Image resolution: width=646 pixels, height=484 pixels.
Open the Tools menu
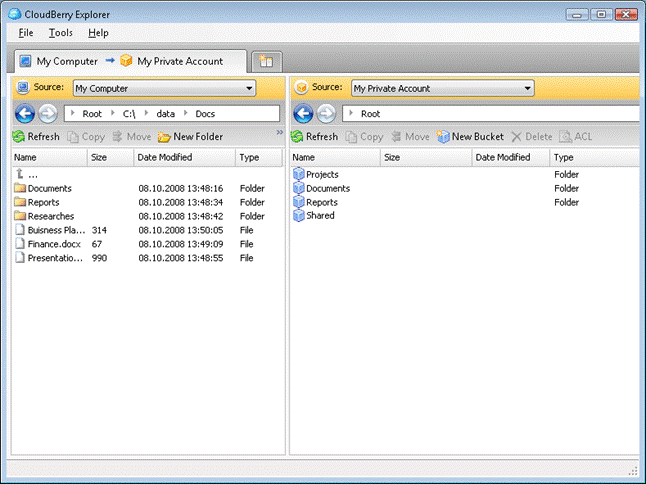coord(61,33)
